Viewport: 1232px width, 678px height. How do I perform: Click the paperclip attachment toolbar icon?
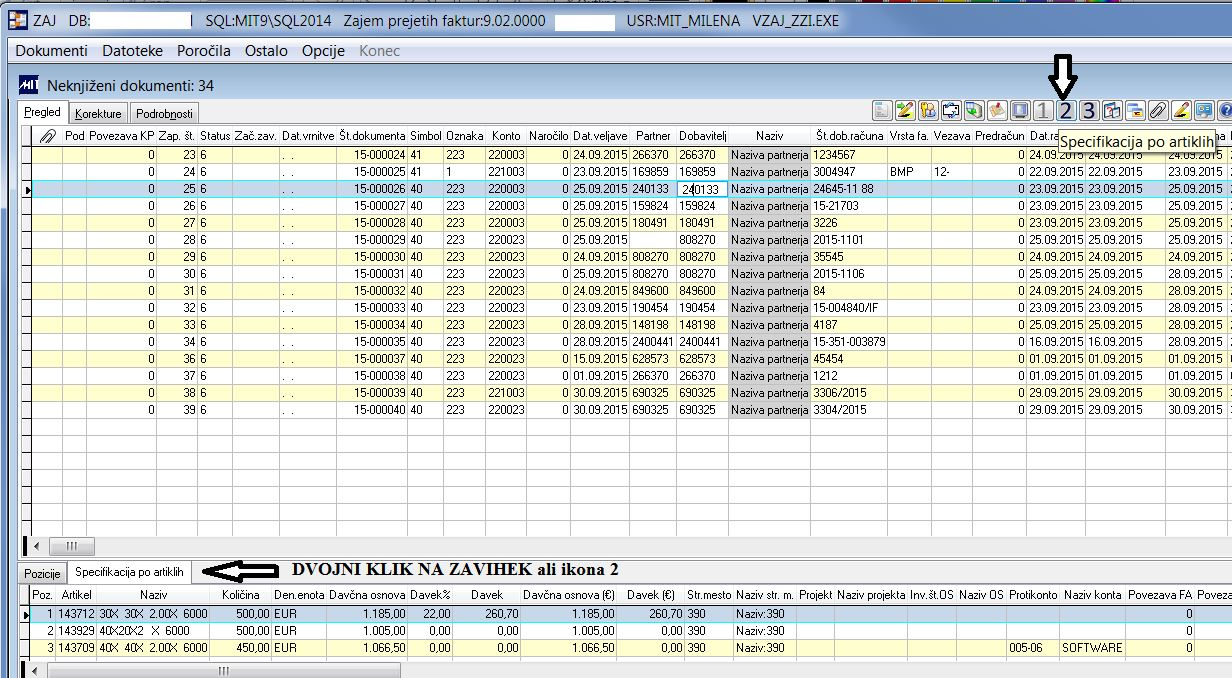click(x=1158, y=111)
